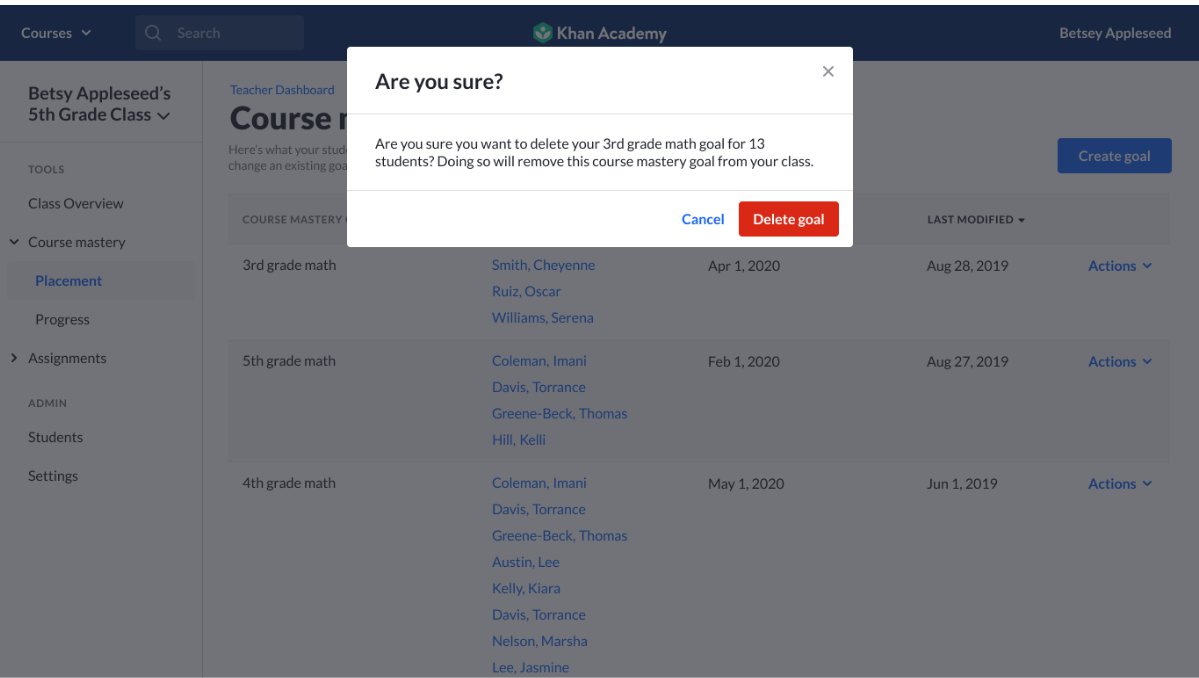The height and width of the screenshot is (678, 1199).
Task: Open Actions menu for 3rd grade math
Action: [1119, 266]
